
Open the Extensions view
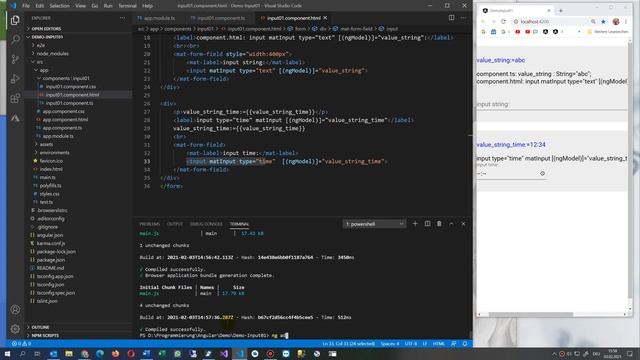(15, 98)
